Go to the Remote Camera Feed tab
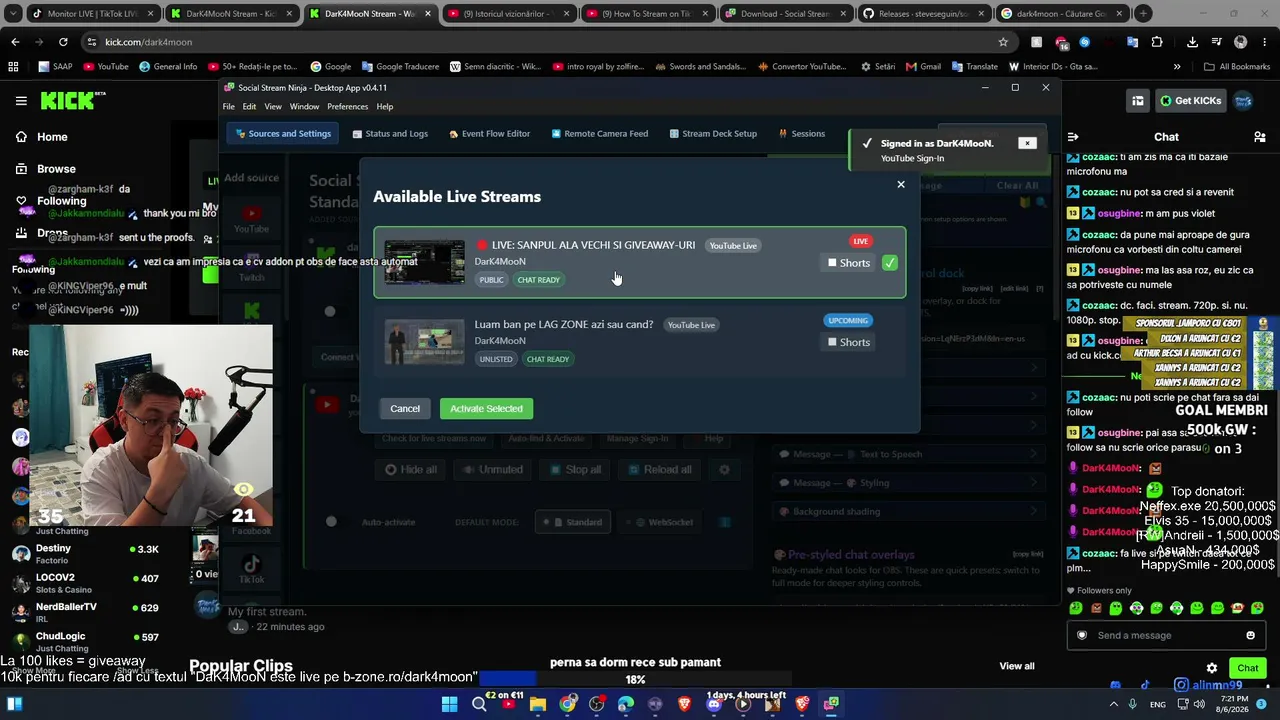This screenshot has width=1280, height=720. coord(599,133)
